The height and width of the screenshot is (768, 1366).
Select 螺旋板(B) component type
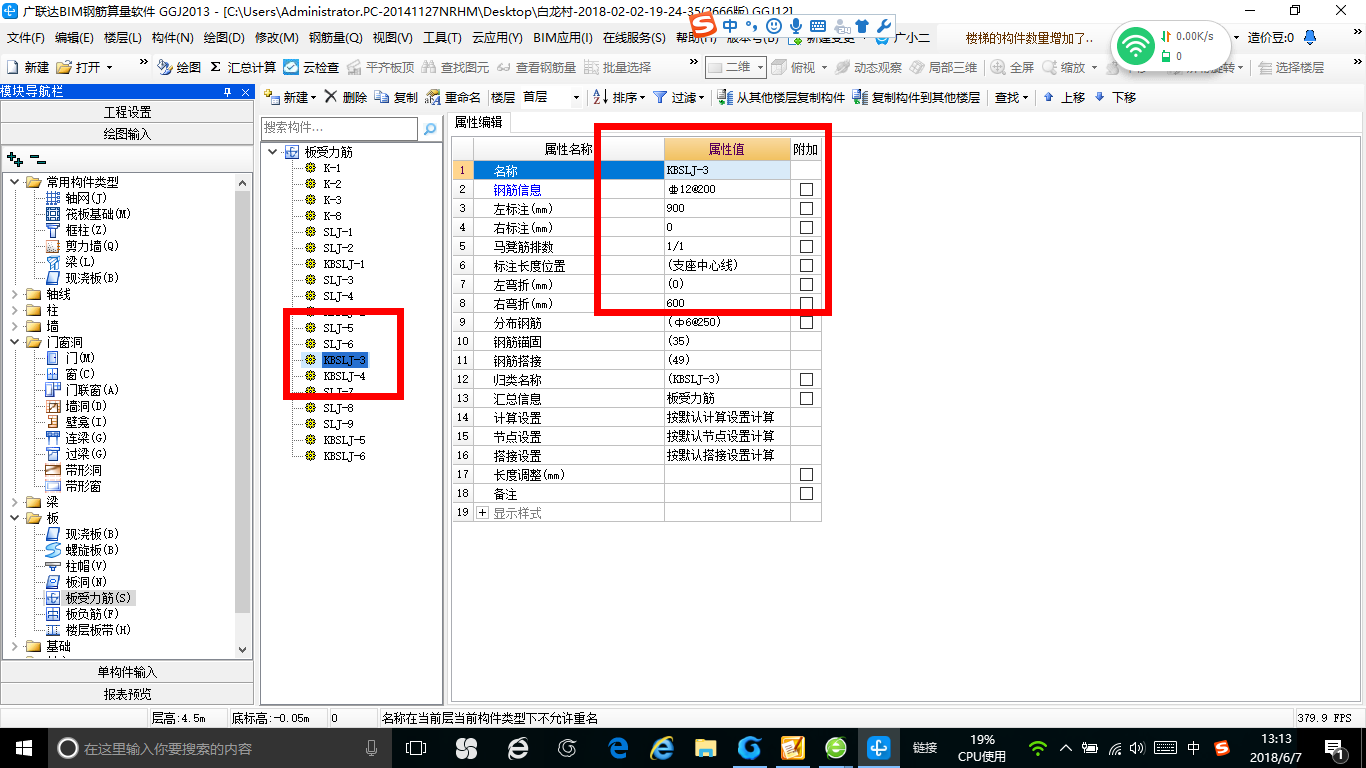pyautogui.click(x=91, y=550)
